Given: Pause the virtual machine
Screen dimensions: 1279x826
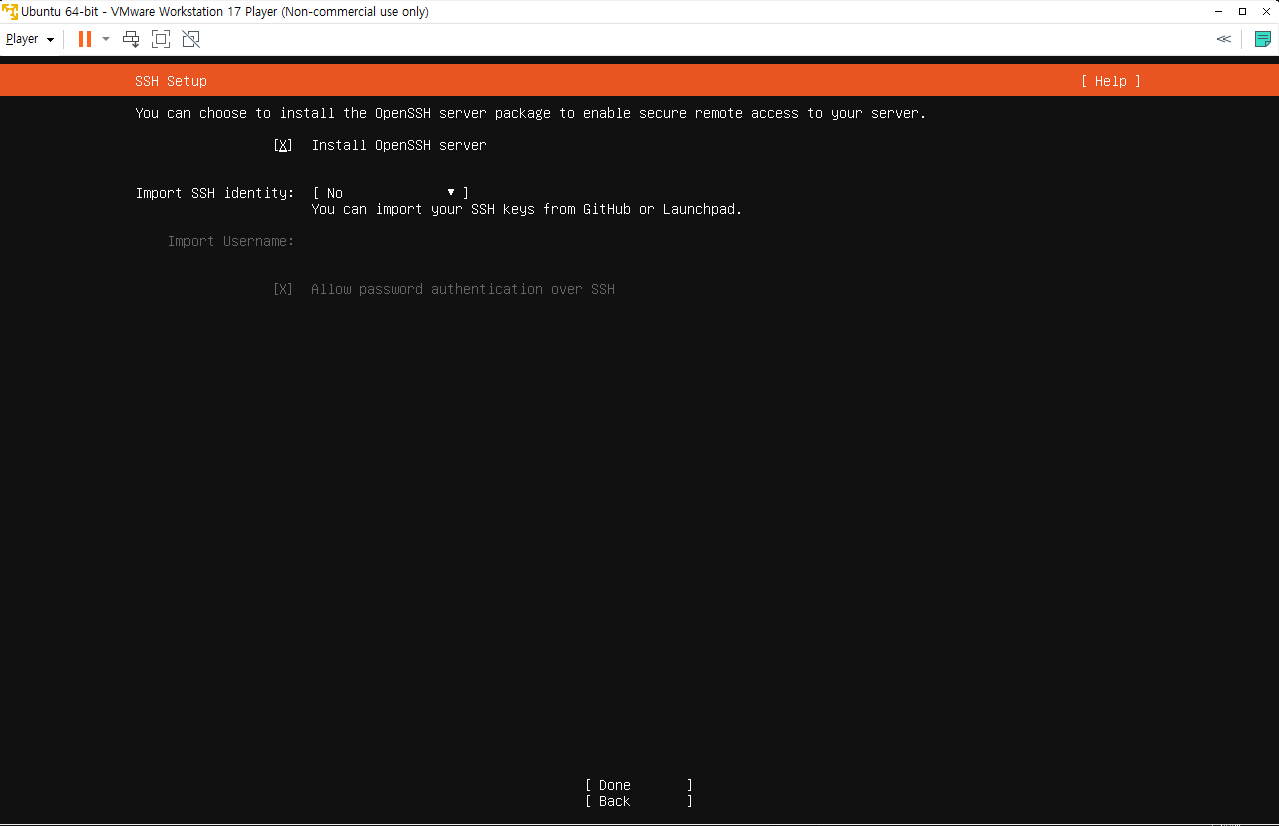Looking at the screenshot, I should tap(85, 39).
